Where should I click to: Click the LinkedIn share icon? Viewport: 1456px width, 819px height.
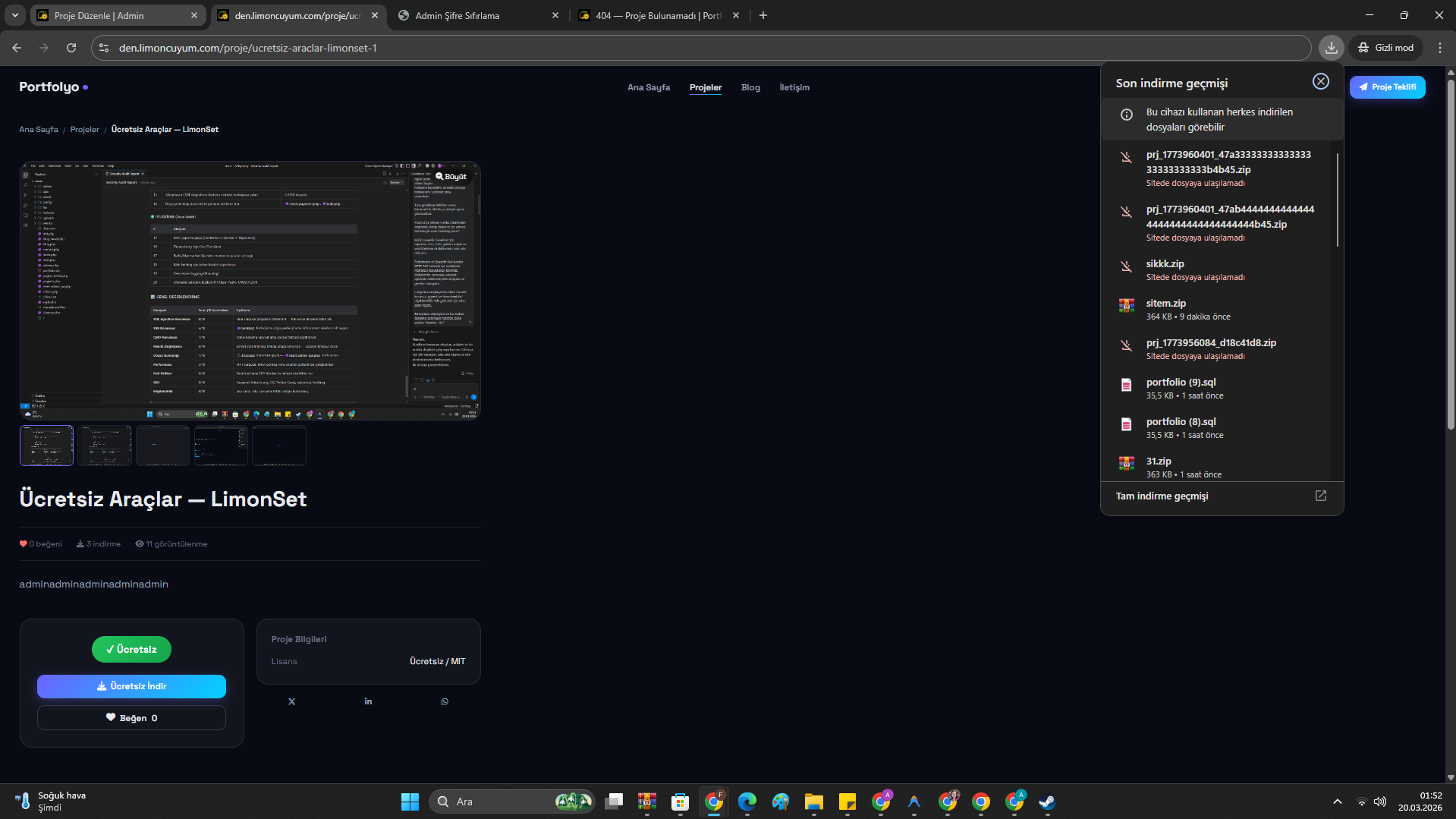tap(368, 701)
